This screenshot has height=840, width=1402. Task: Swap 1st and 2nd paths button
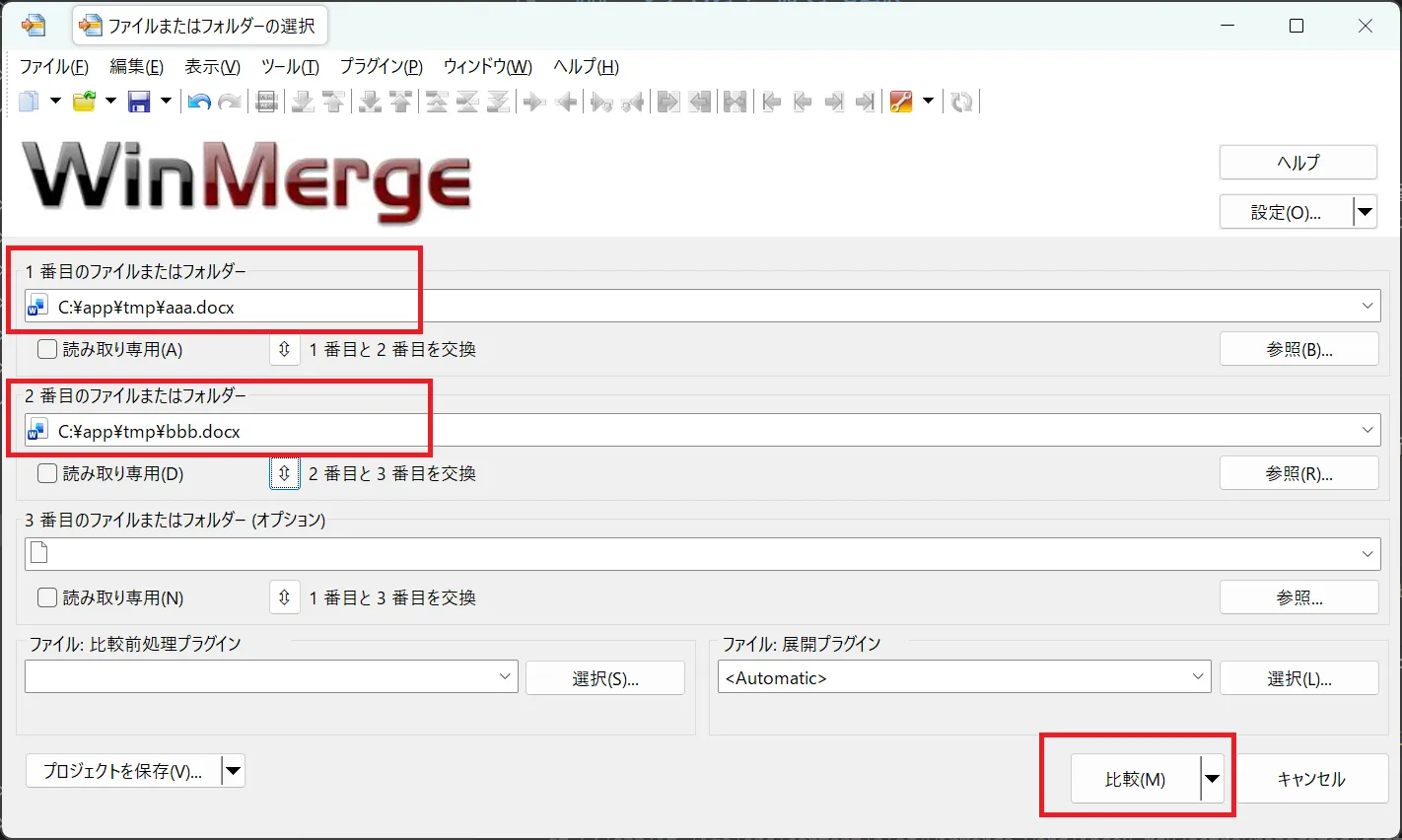285,349
